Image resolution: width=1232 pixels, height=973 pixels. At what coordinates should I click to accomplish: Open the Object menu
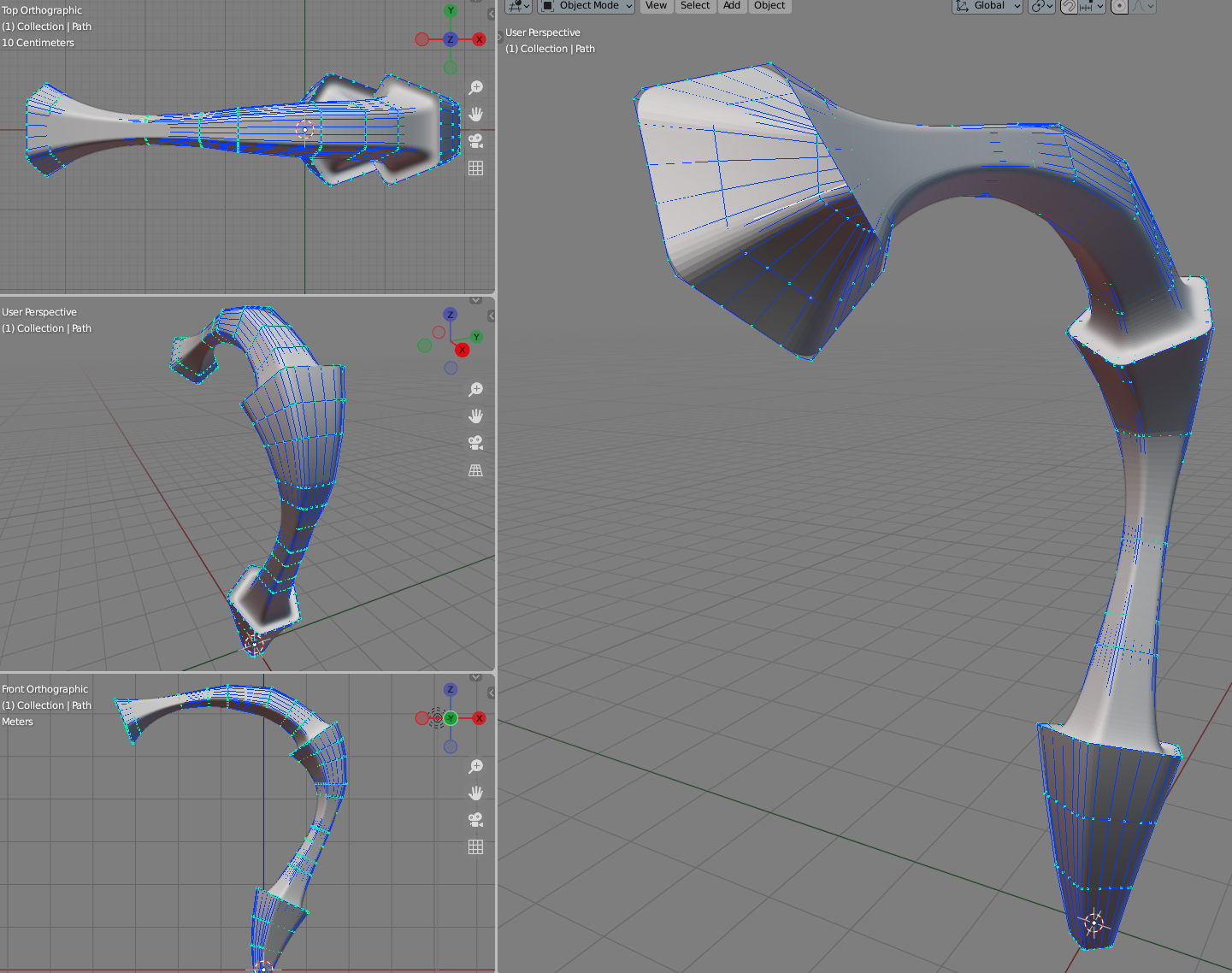tap(769, 6)
